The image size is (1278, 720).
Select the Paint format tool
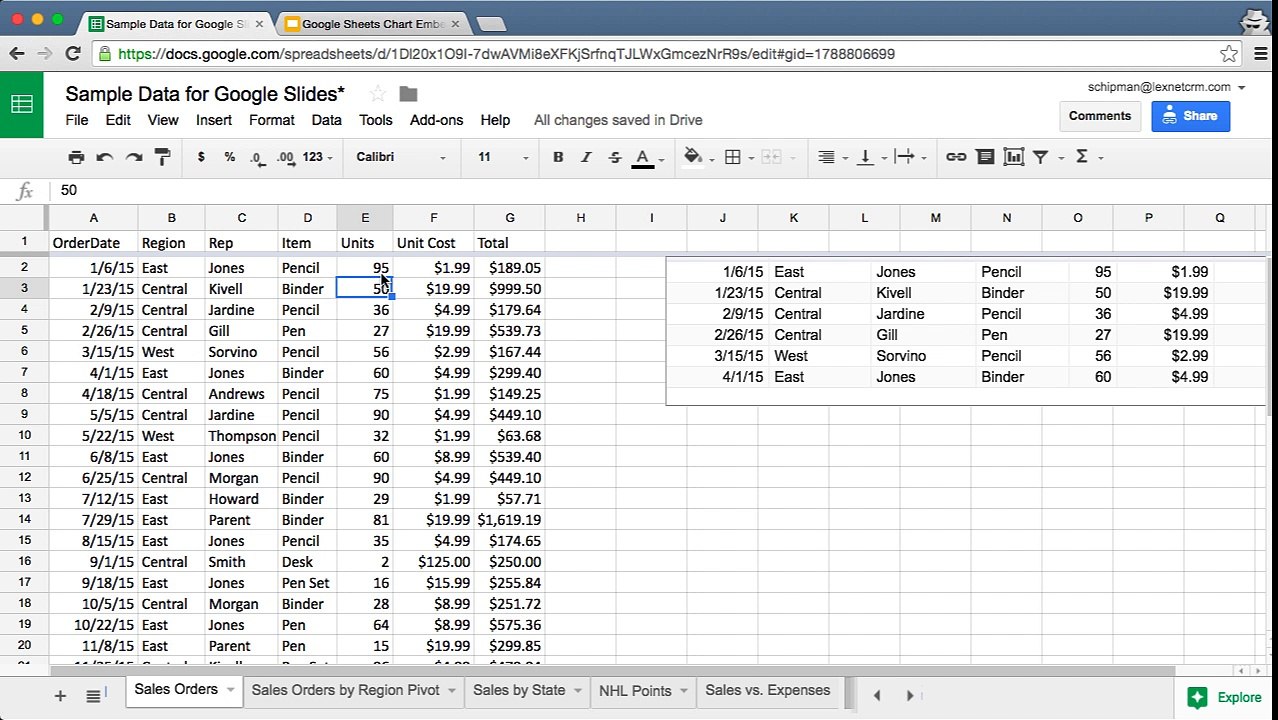click(x=162, y=157)
